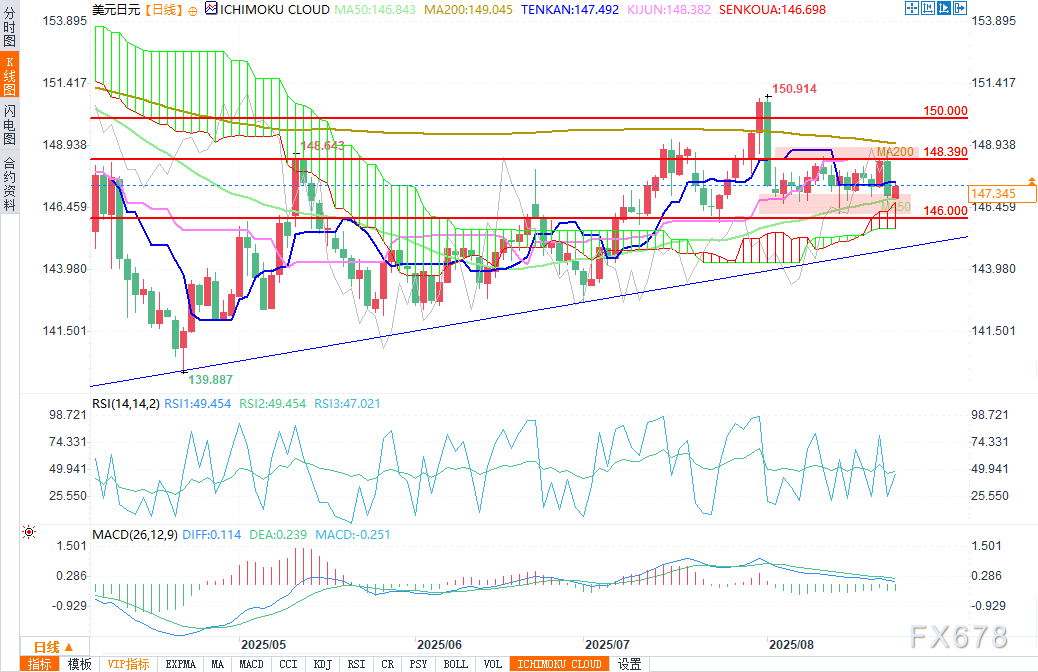Open the 合约资料 side tab

pos(10,184)
